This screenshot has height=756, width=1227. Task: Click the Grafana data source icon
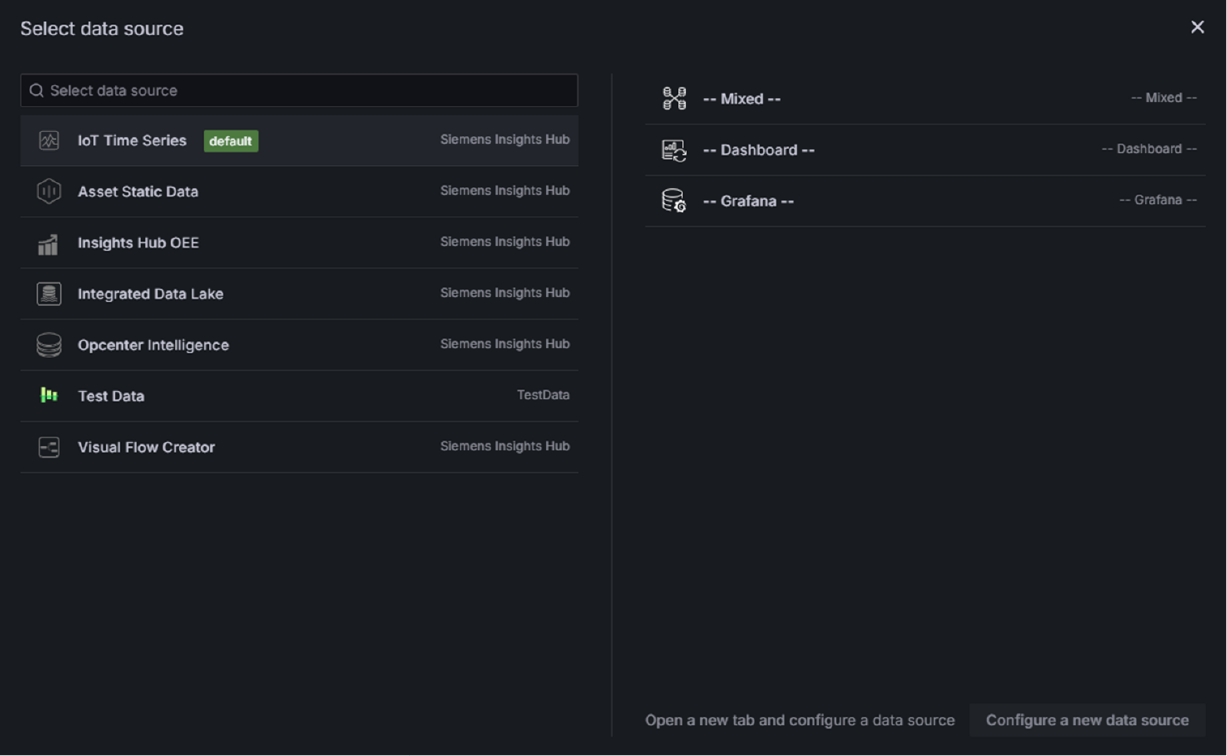click(x=675, y=200)
